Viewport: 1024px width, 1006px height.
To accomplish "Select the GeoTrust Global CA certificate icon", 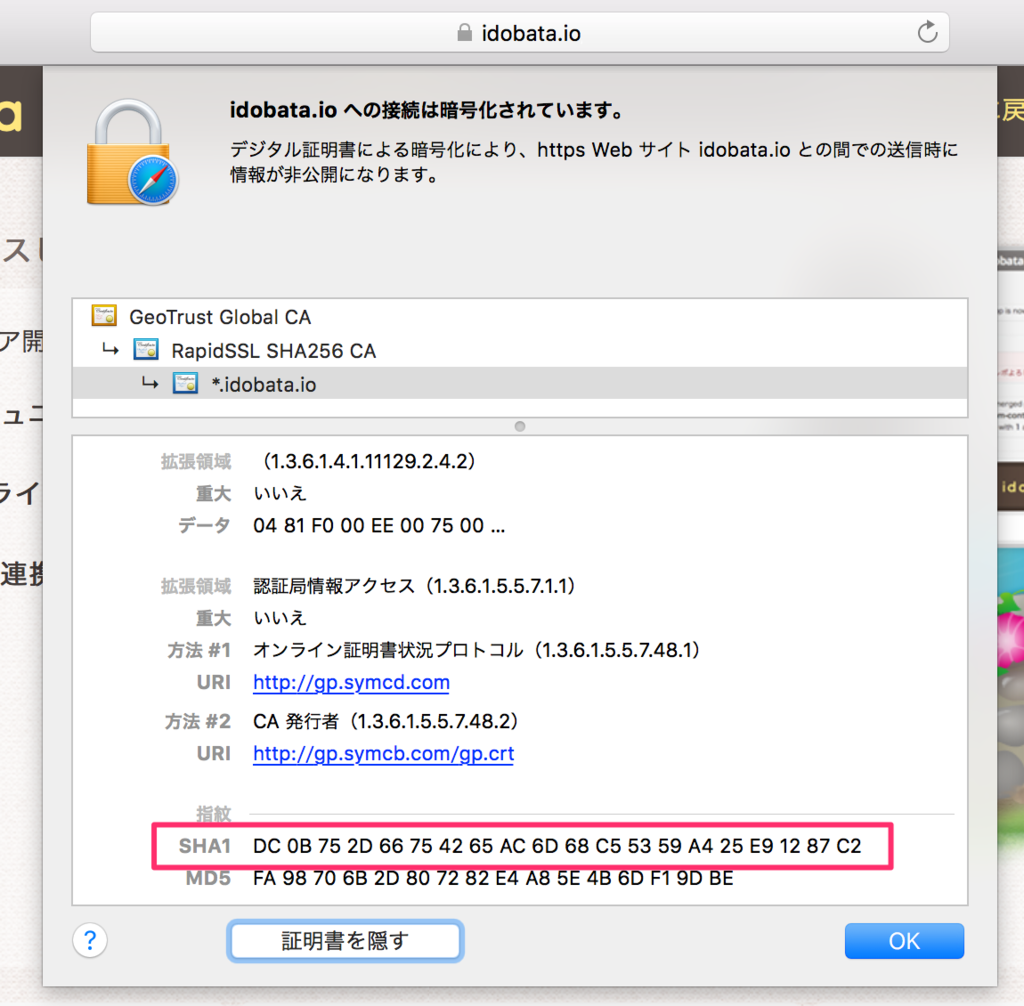I will [x=104, y=316].
